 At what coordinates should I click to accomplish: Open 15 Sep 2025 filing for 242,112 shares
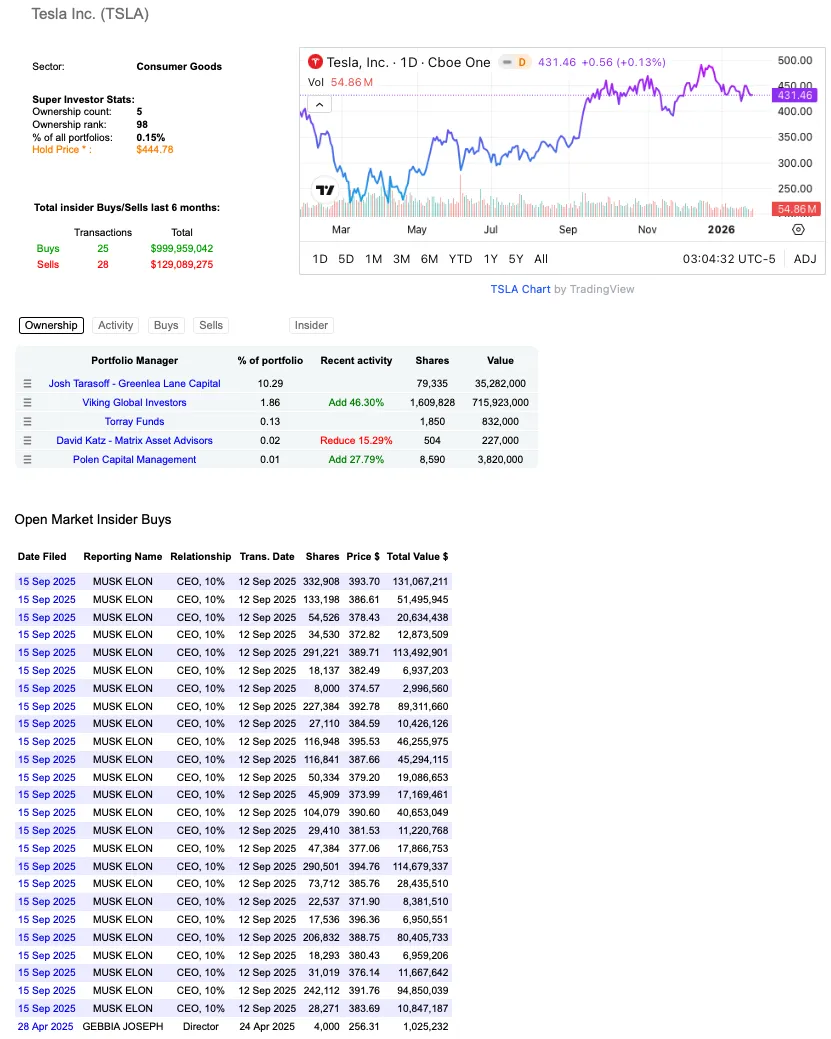coord(46,991)
